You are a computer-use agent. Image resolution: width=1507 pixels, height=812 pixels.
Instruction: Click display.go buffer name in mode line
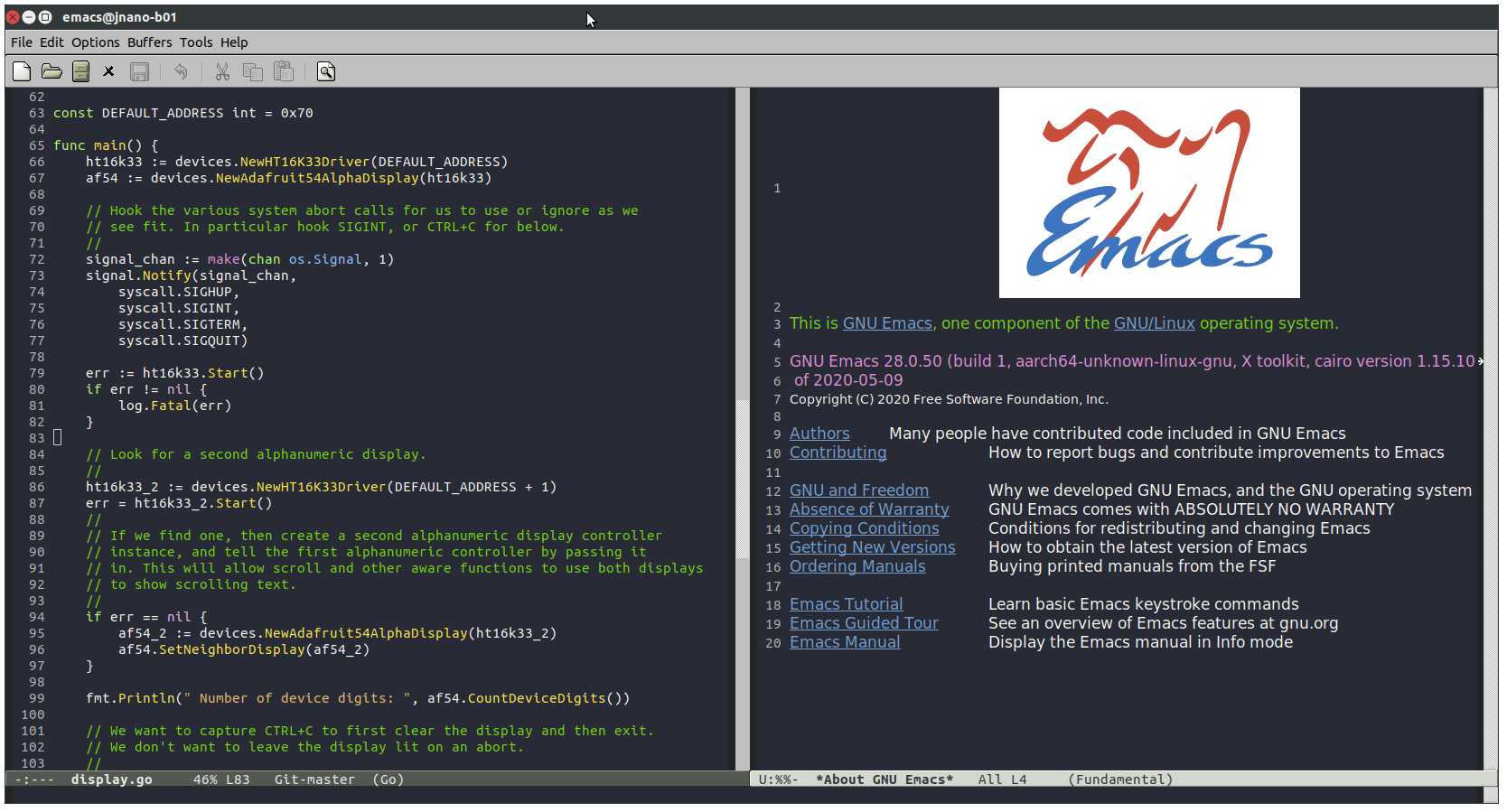(x=112, y=779)
